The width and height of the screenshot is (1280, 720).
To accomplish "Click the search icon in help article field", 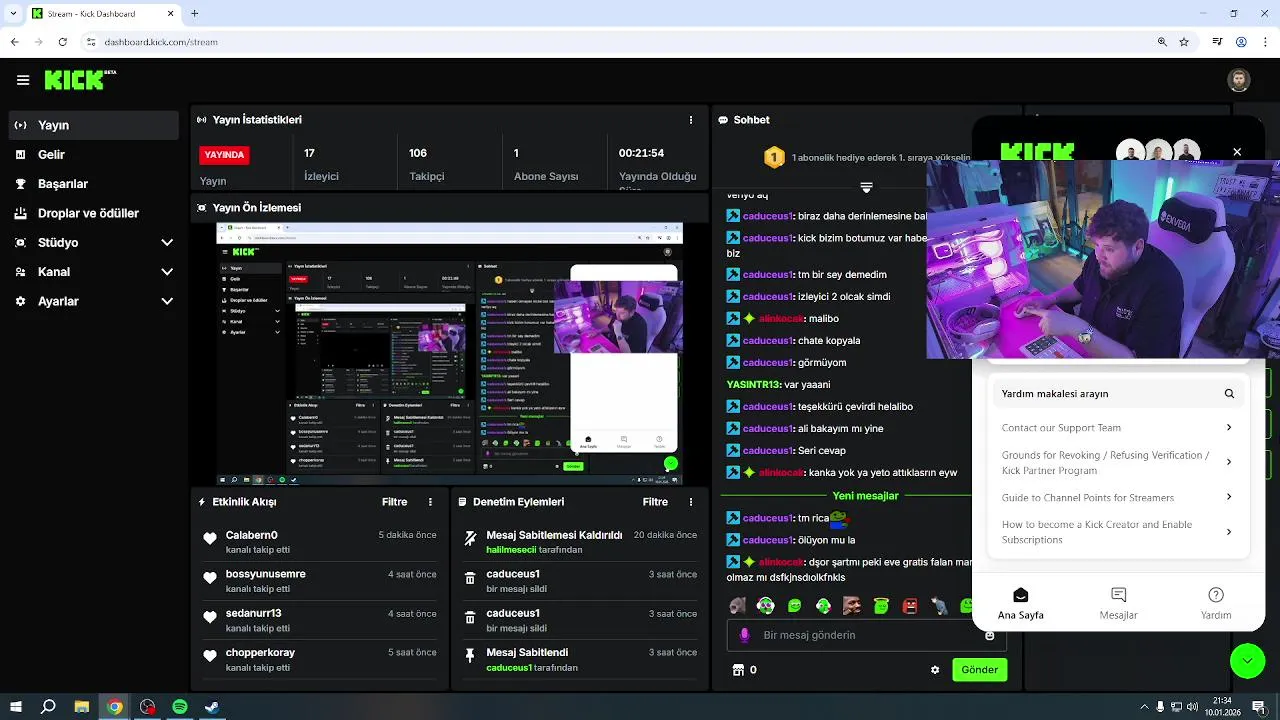I will point(1229,394).
